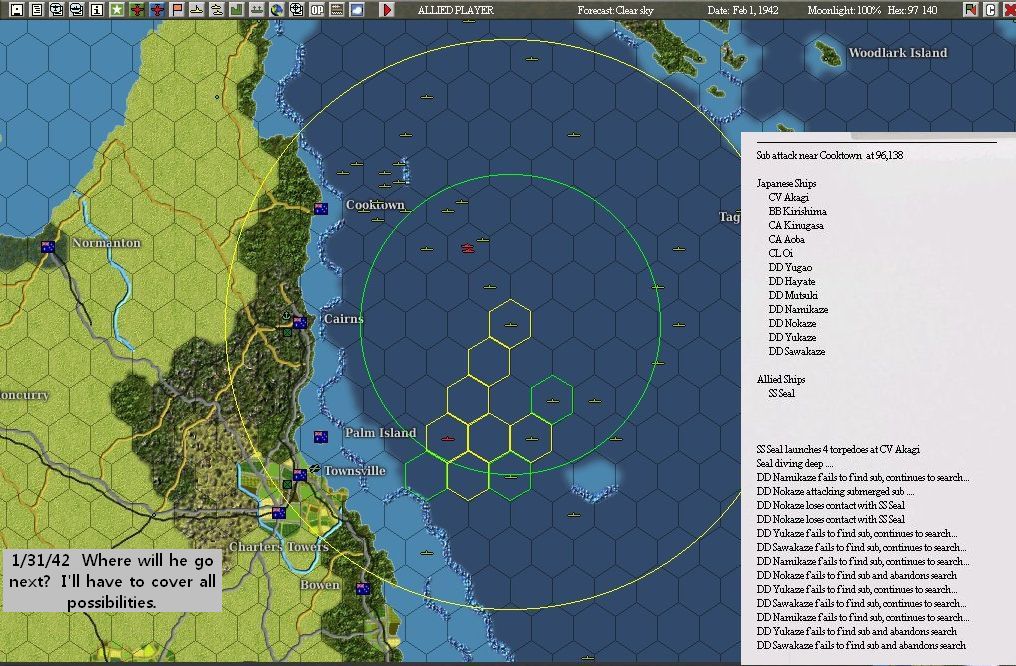
Task: Click 'DD Nokaze attacking submerged sub' line
Action: [835, 492]
